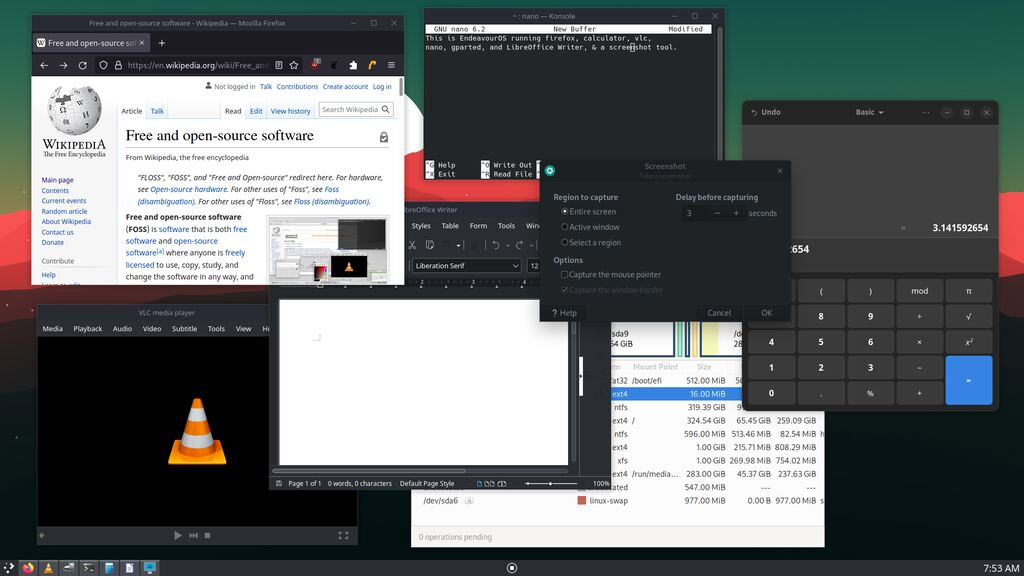Open the VLC Media menu
1024x576 pixels.
53,329
